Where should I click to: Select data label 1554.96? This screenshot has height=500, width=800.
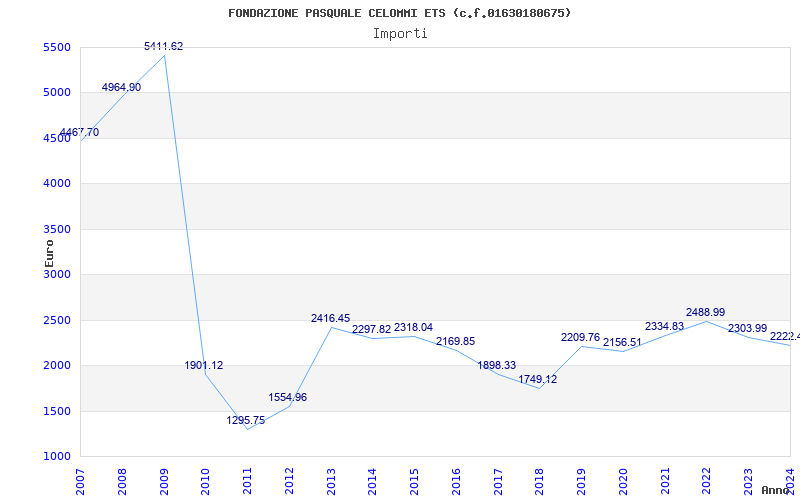point(288,397)
